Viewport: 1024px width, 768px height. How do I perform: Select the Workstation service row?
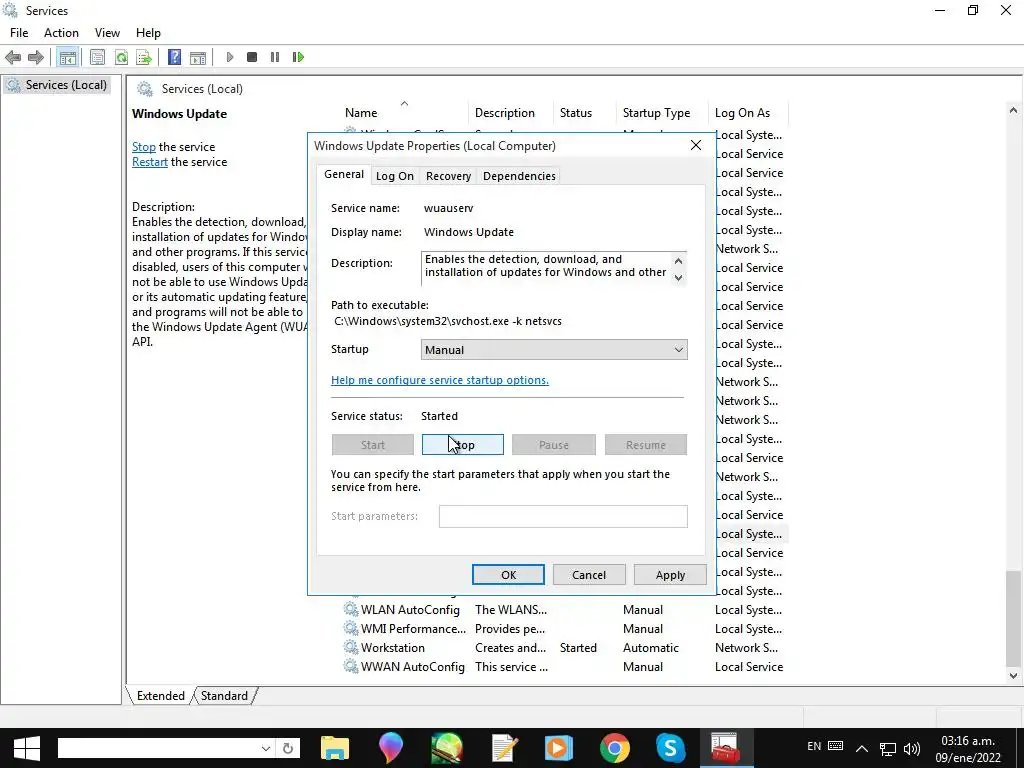(x=564, y=648)
